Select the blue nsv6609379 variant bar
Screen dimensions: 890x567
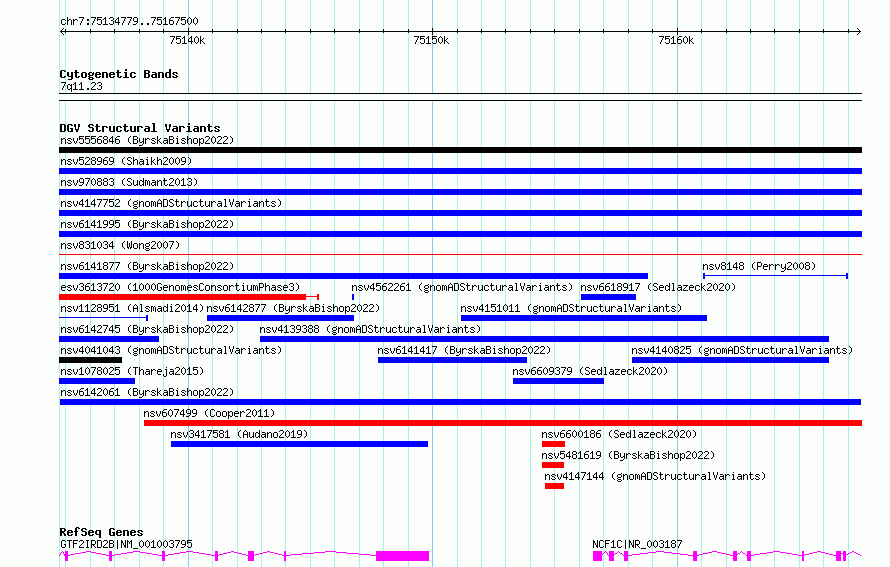[x=559, y=381]
